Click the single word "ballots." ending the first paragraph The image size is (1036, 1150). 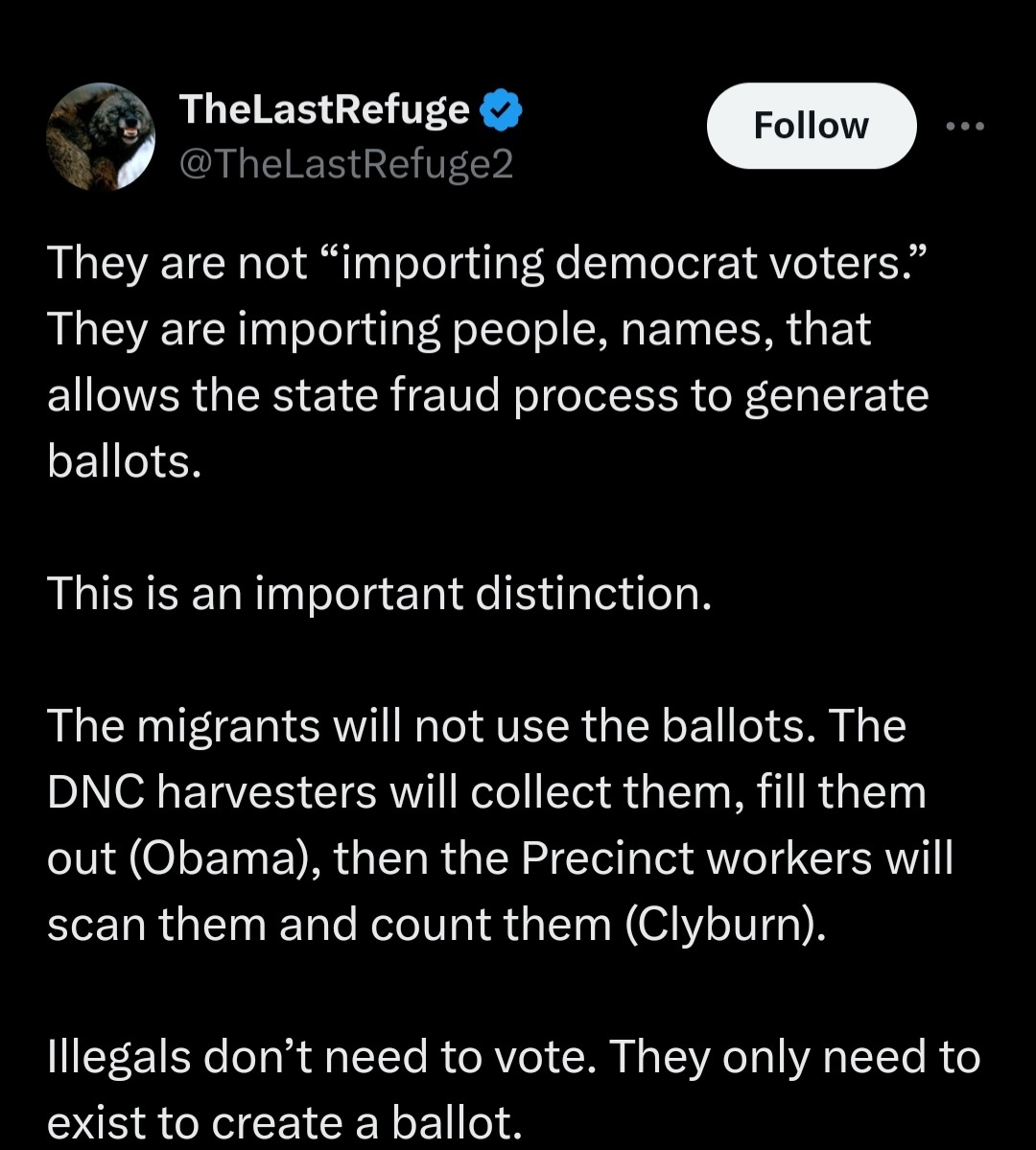coord(124,462)
